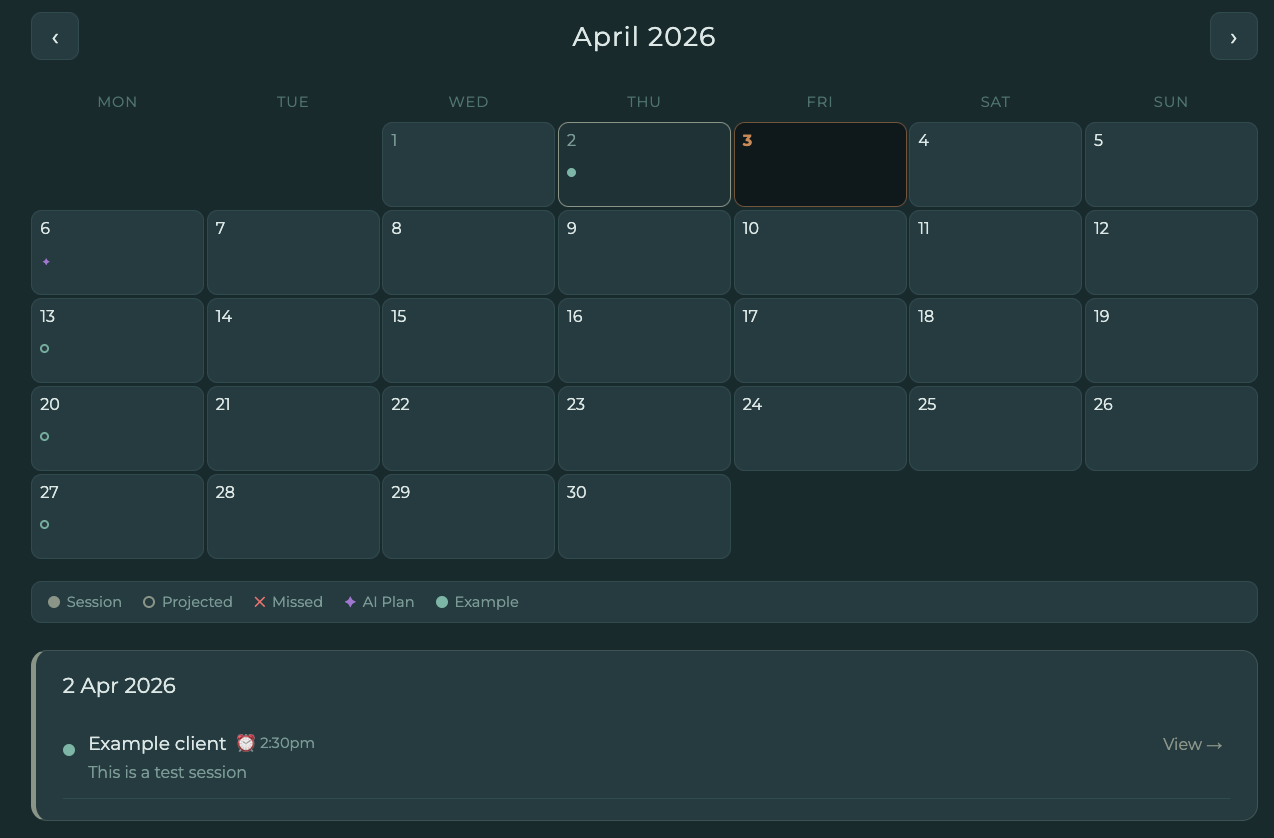
Task: Click the AI Plan sparkle on April 6
Action: 46,261
